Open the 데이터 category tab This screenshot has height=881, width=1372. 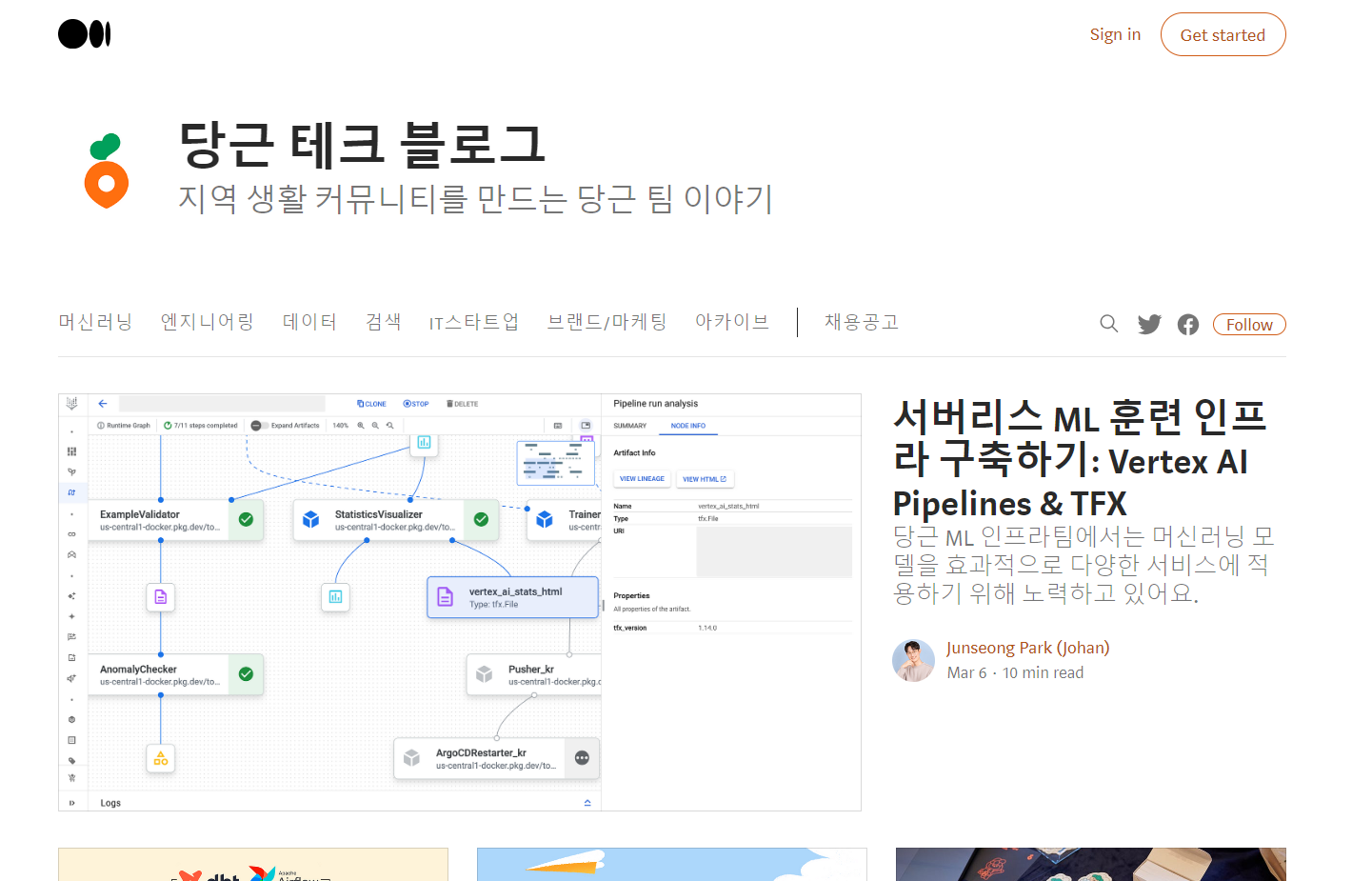[x=310, y=322]
